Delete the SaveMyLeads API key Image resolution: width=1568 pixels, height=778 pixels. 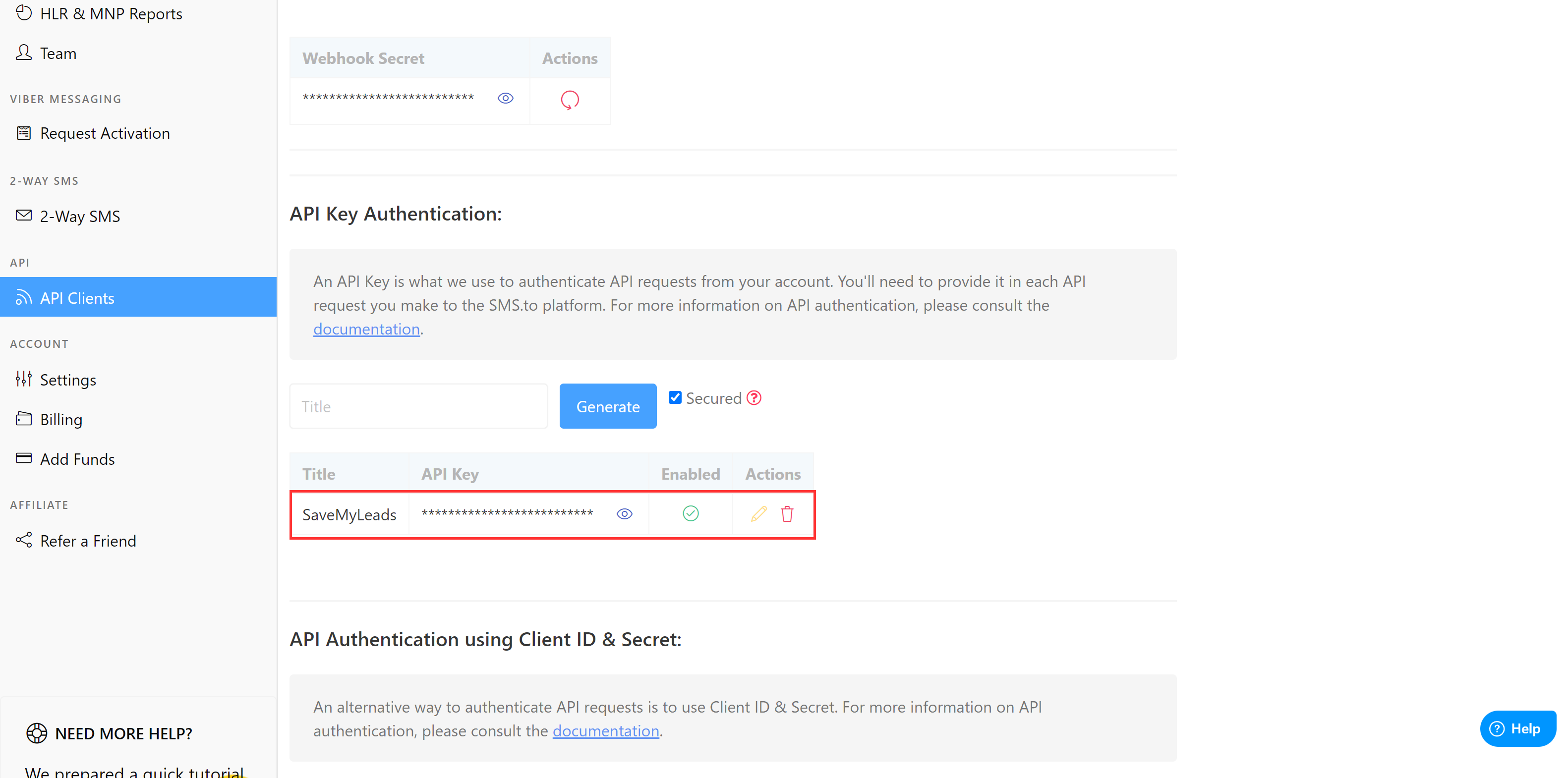click(787, 514)
